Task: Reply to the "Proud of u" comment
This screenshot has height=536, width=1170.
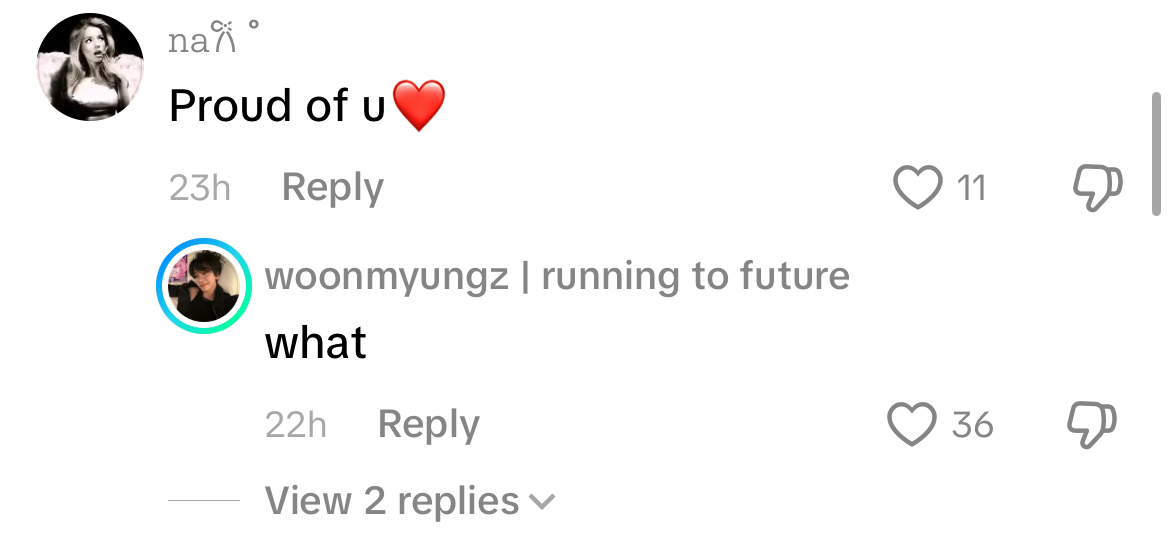Action: point(332,187)
